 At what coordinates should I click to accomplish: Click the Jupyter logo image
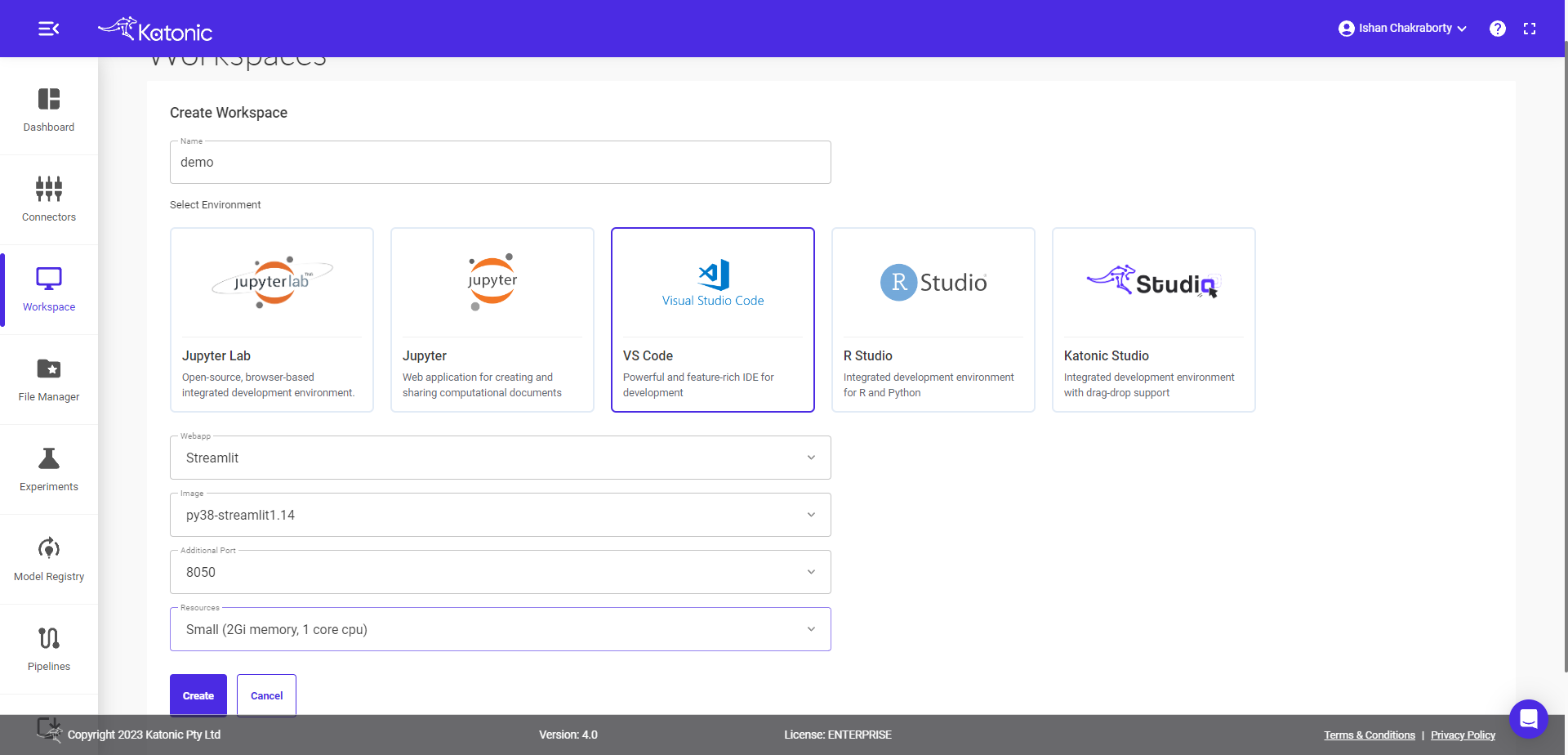(x=492, y=282)
